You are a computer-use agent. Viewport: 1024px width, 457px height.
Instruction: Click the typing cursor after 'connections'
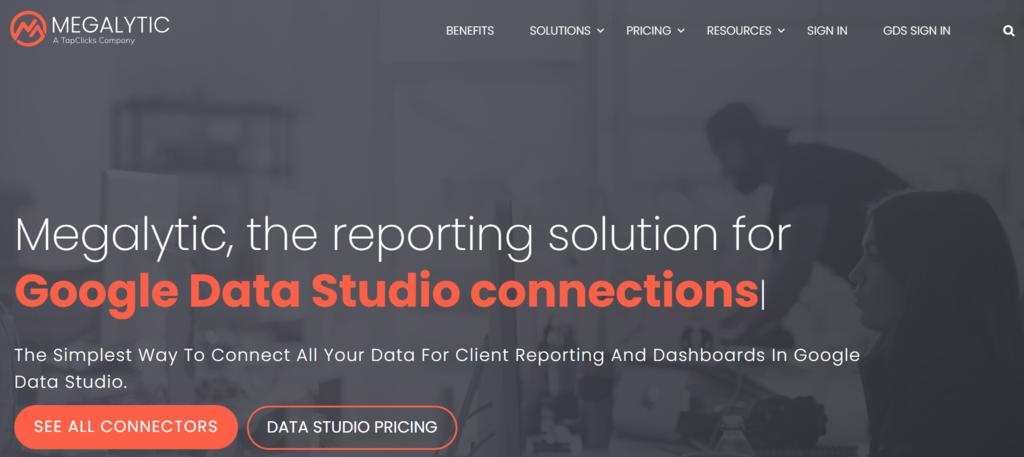[762, 295]
